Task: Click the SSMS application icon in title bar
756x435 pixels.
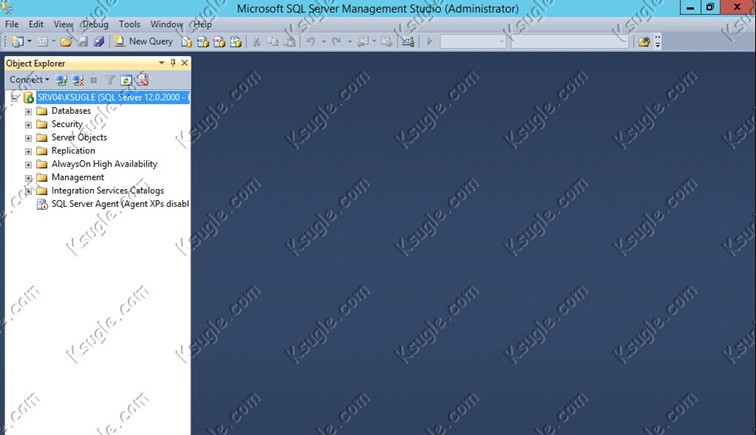Action: (7, 7)
